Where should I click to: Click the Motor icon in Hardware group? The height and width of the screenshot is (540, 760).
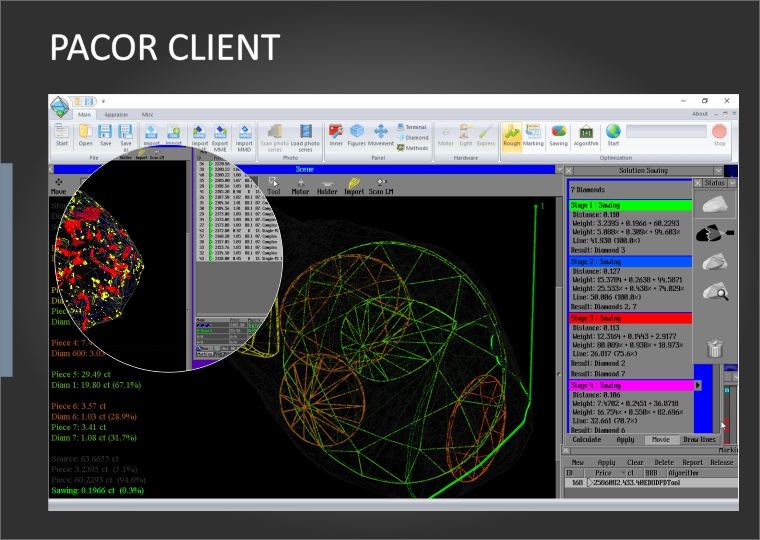pos(445,135)
